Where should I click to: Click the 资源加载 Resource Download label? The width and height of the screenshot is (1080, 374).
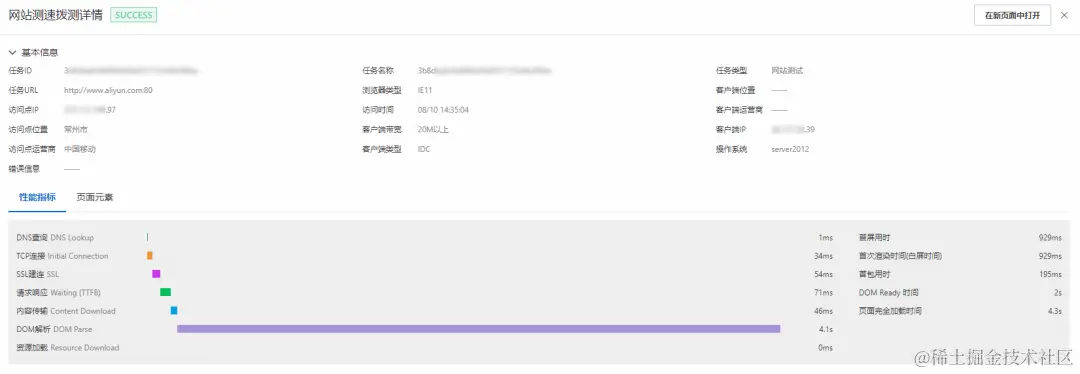pos(68,348)
